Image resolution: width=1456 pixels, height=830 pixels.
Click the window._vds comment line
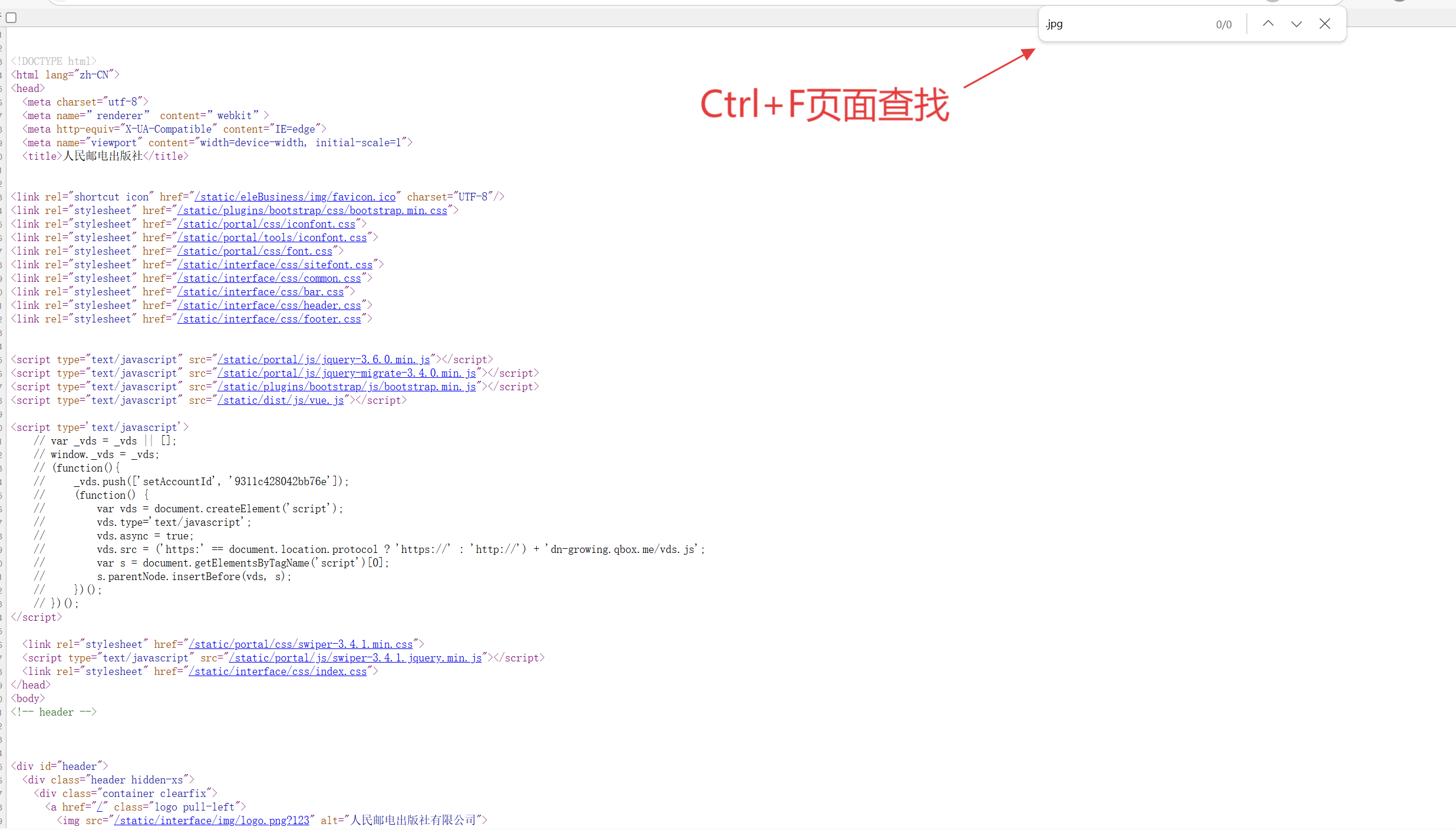pyautogui.click(x=97, y=454)
